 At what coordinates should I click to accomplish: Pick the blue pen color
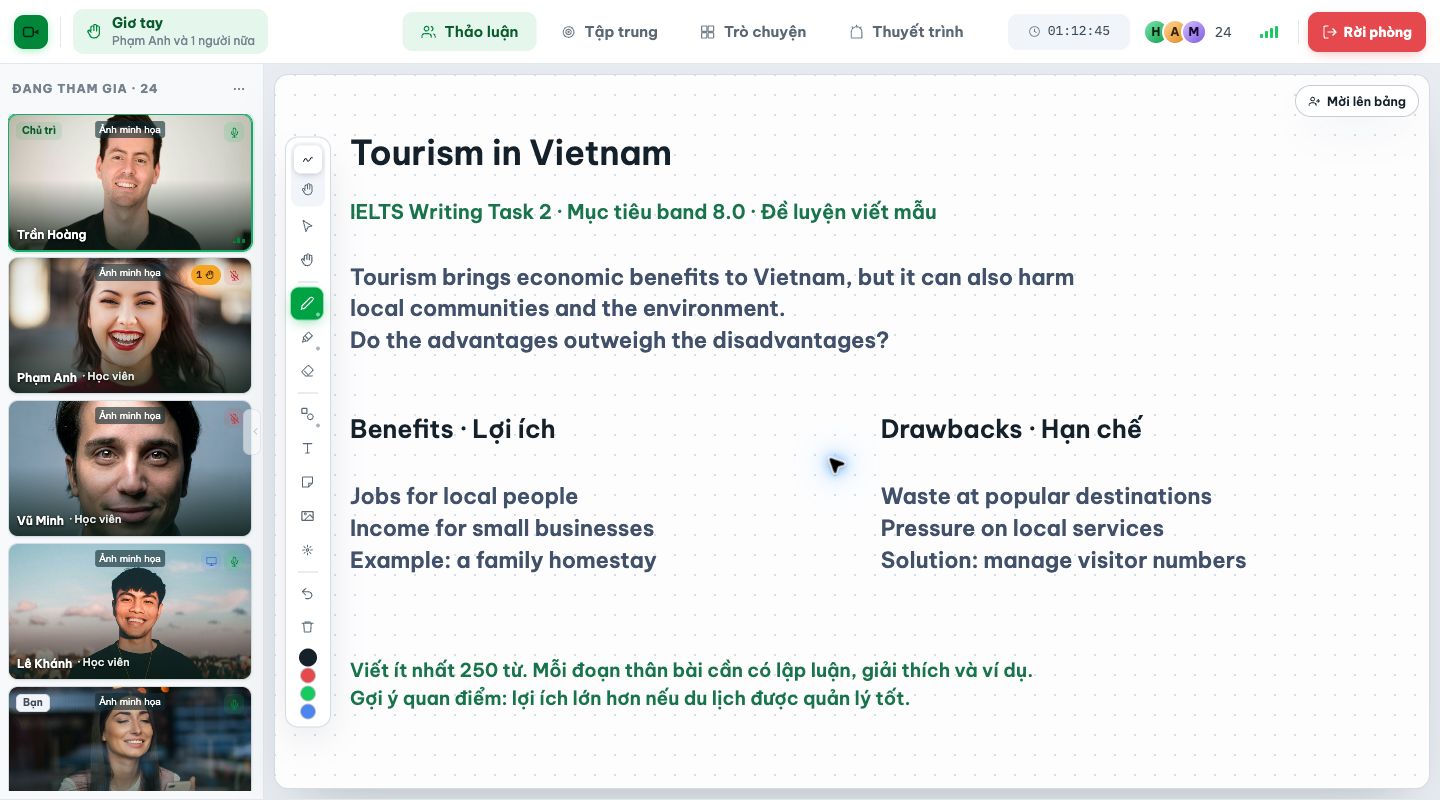pos(308,711)
